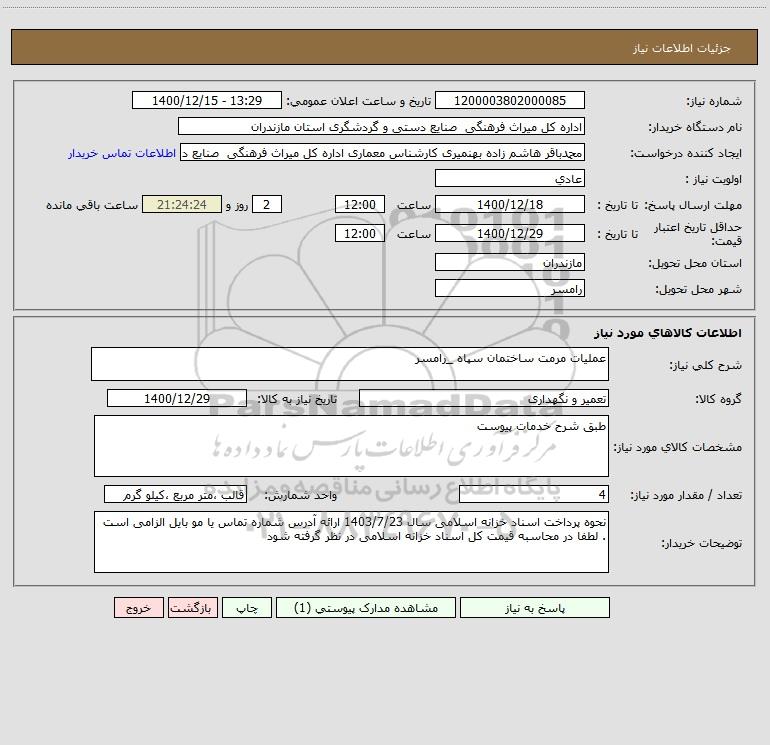Click the نام دستگاه خریدار label
This screenshot has width=770, height=745.
(x=695, y=128)
